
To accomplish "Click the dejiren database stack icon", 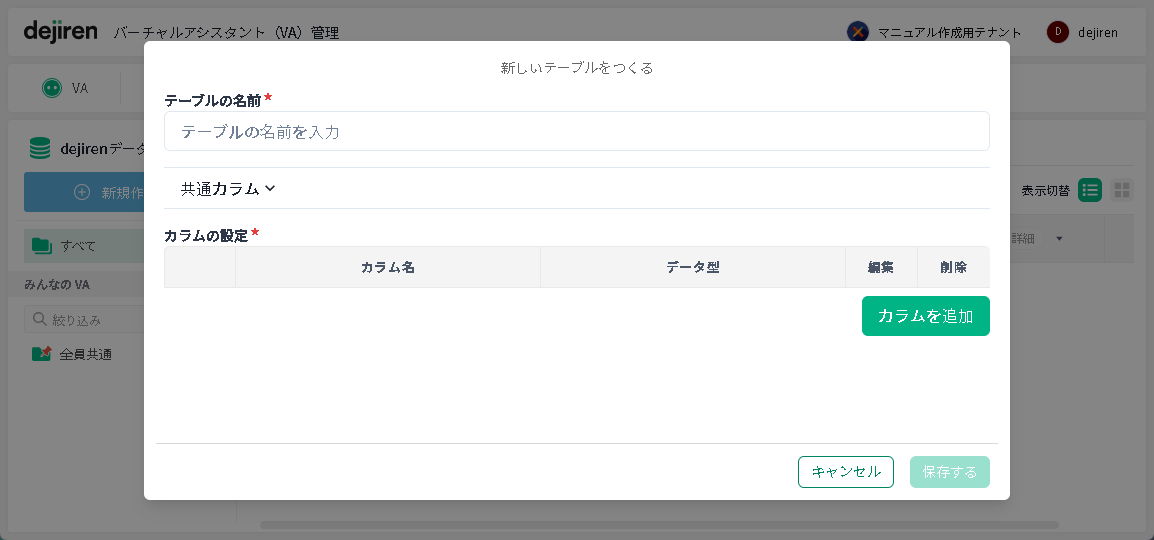I will (x=40, y=149).
